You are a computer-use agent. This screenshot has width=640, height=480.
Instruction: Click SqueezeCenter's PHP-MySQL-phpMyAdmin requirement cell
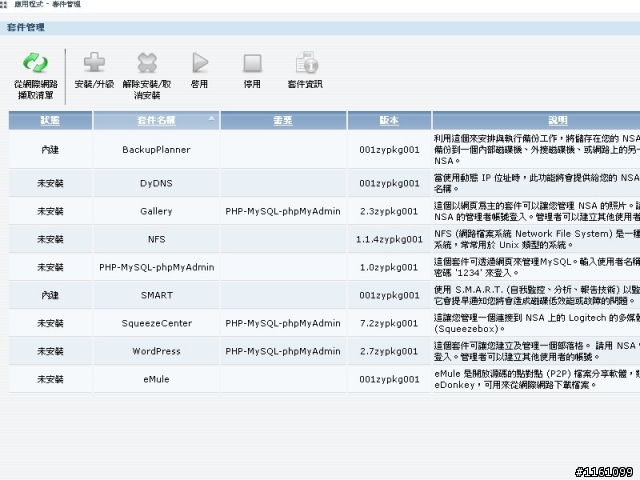tap(283, 323)
